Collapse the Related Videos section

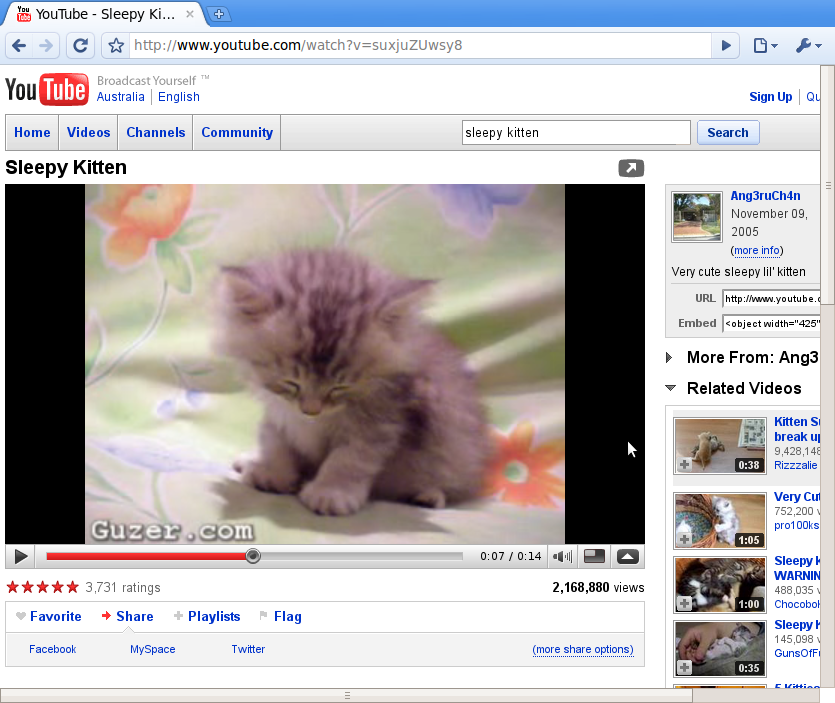click(x=671, y=388)
